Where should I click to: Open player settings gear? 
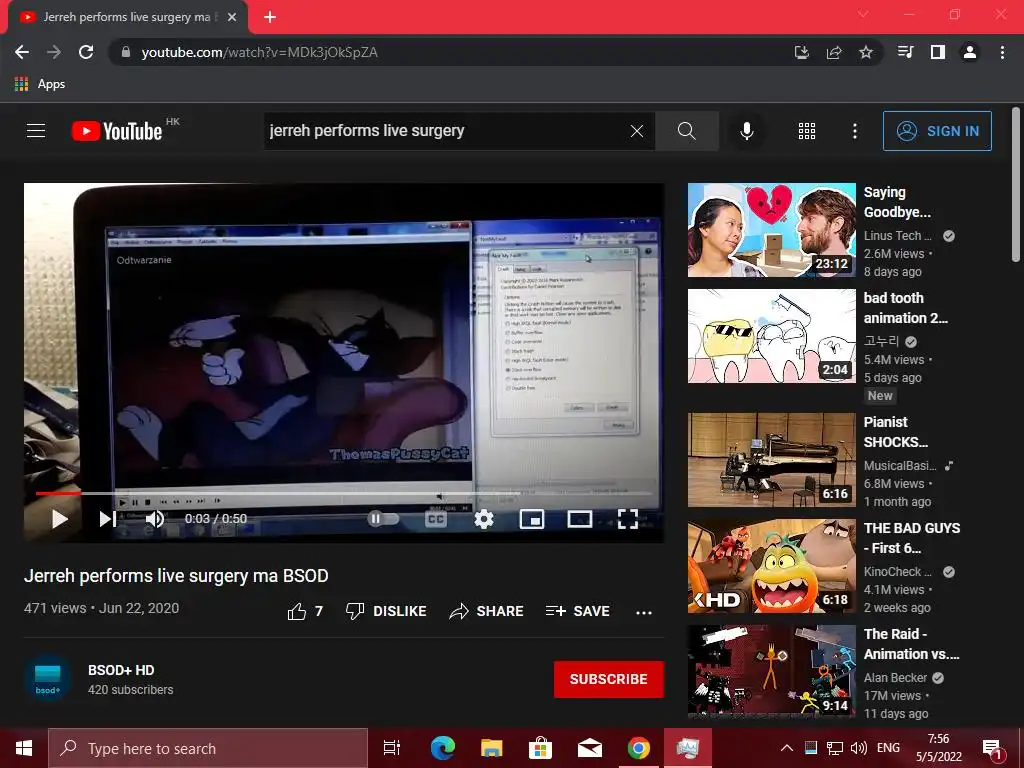483,519
